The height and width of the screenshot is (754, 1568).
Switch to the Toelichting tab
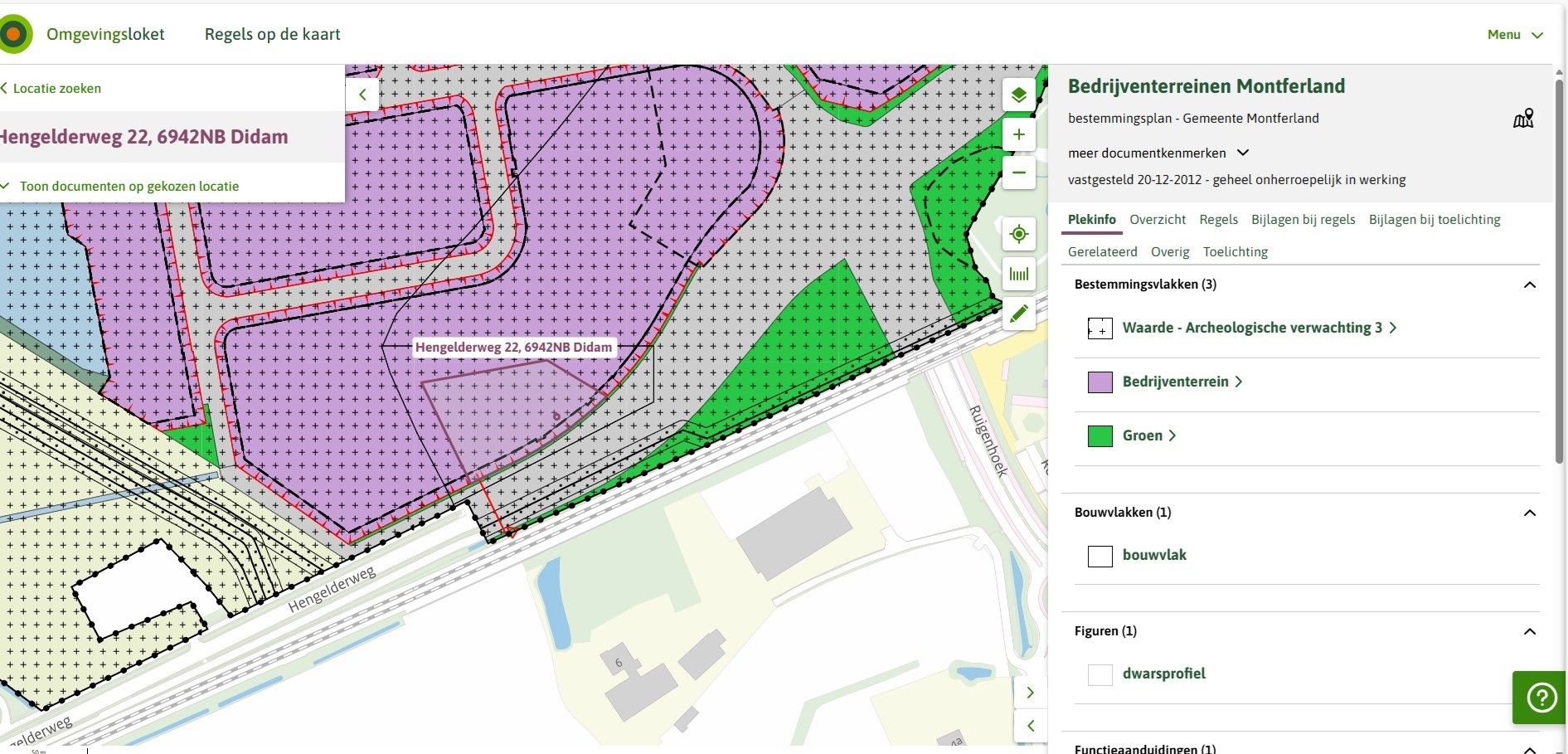tap(1235, 252)
